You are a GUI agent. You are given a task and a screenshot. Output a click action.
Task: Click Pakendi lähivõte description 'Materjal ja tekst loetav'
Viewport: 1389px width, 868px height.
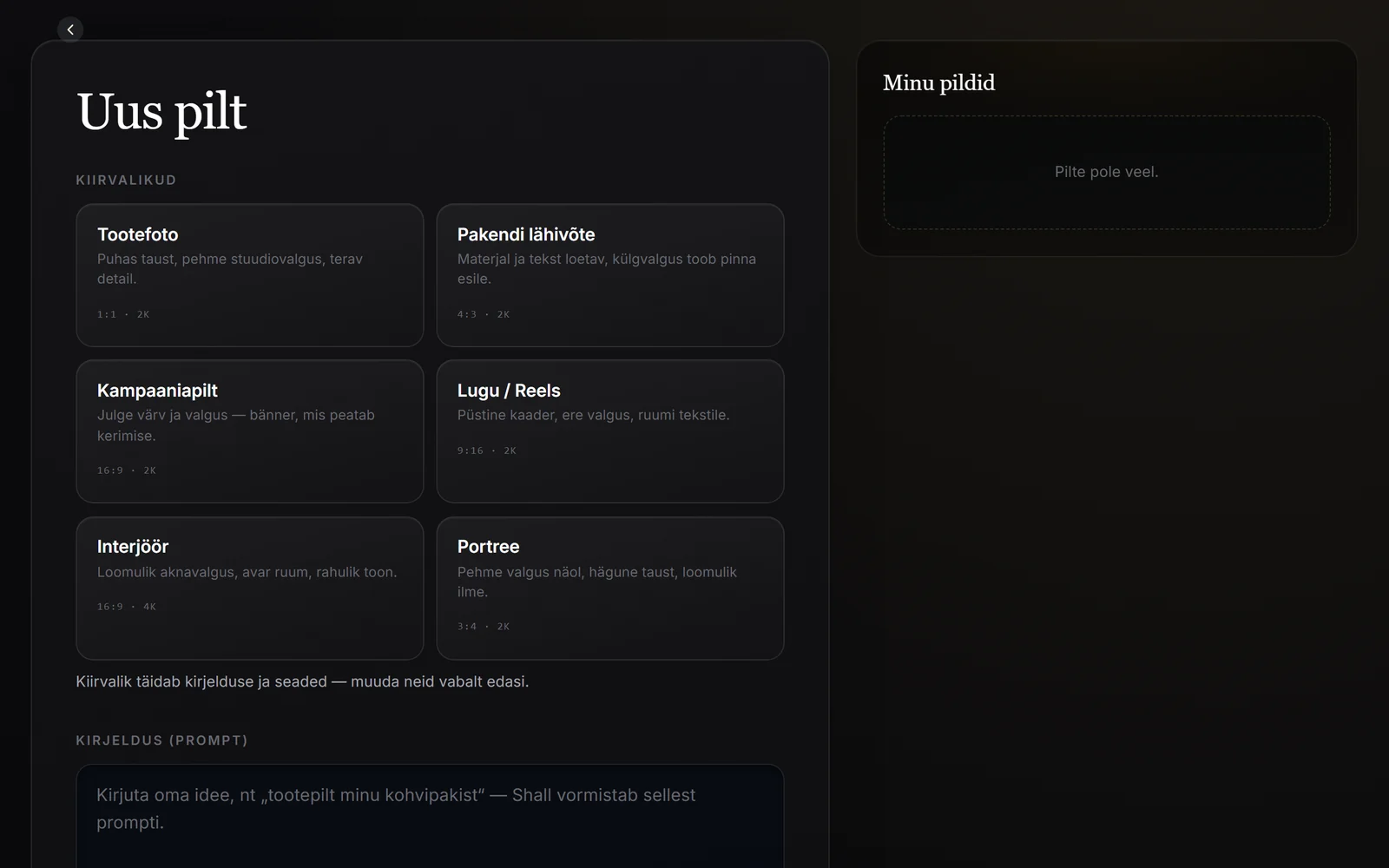click(533, 259)
